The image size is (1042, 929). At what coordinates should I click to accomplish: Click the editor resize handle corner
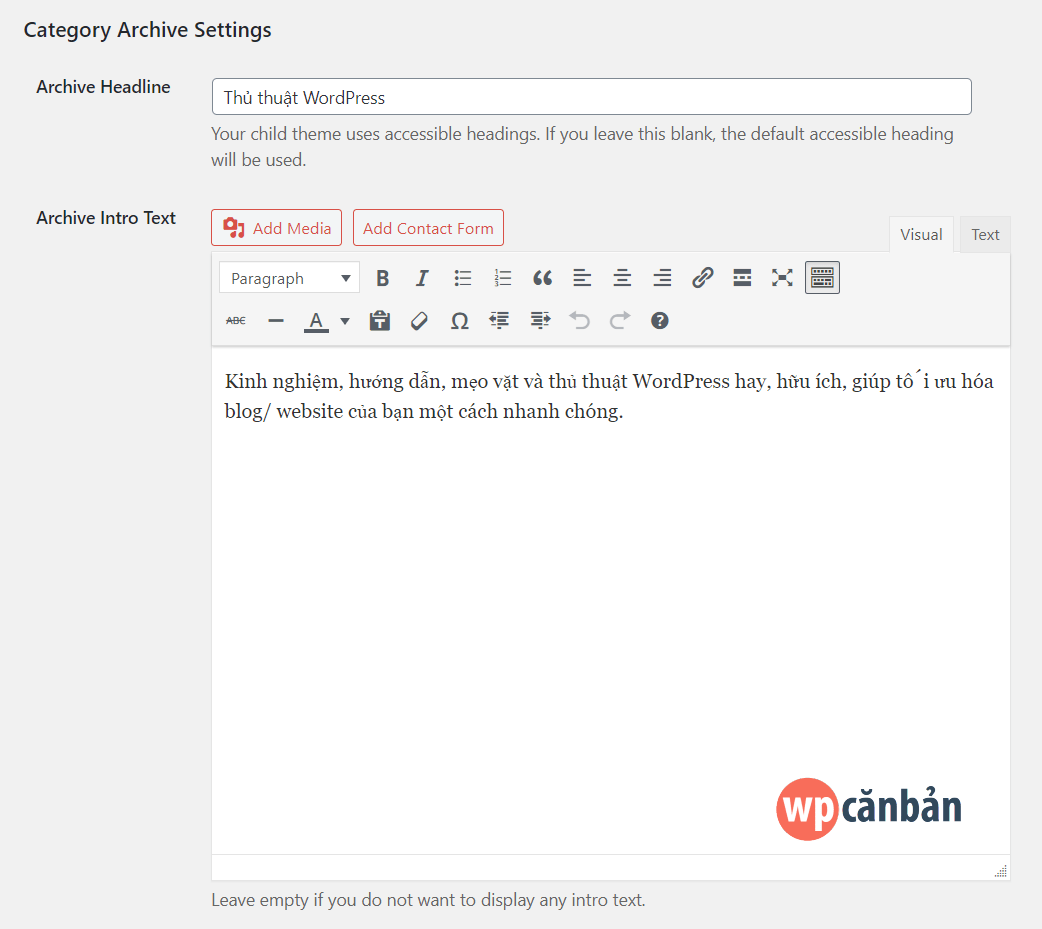[x=1001, y=871]
